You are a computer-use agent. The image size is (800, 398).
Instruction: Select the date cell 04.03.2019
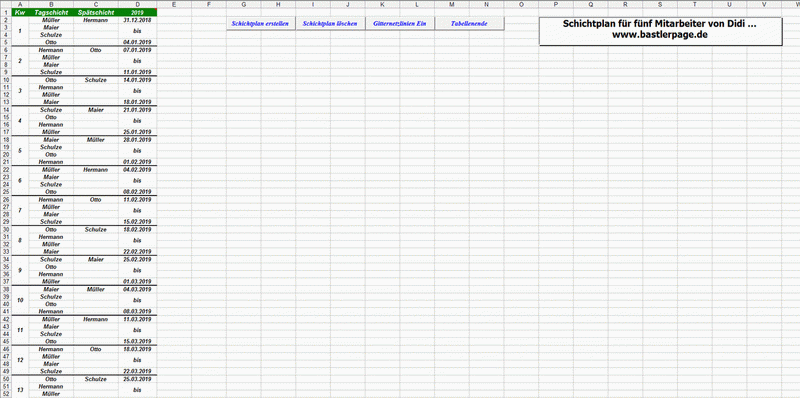coord(137,289)
